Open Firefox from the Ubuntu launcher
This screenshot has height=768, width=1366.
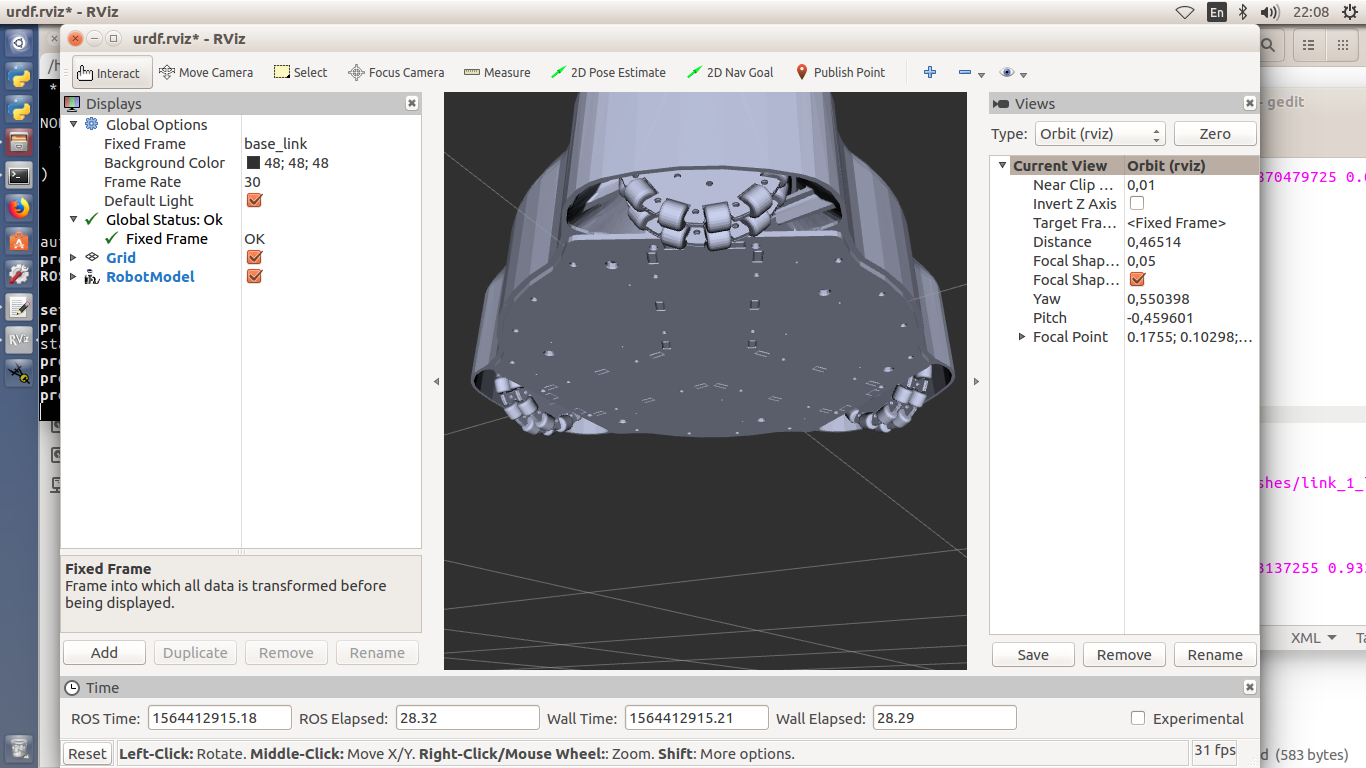[x=19, y=208]
